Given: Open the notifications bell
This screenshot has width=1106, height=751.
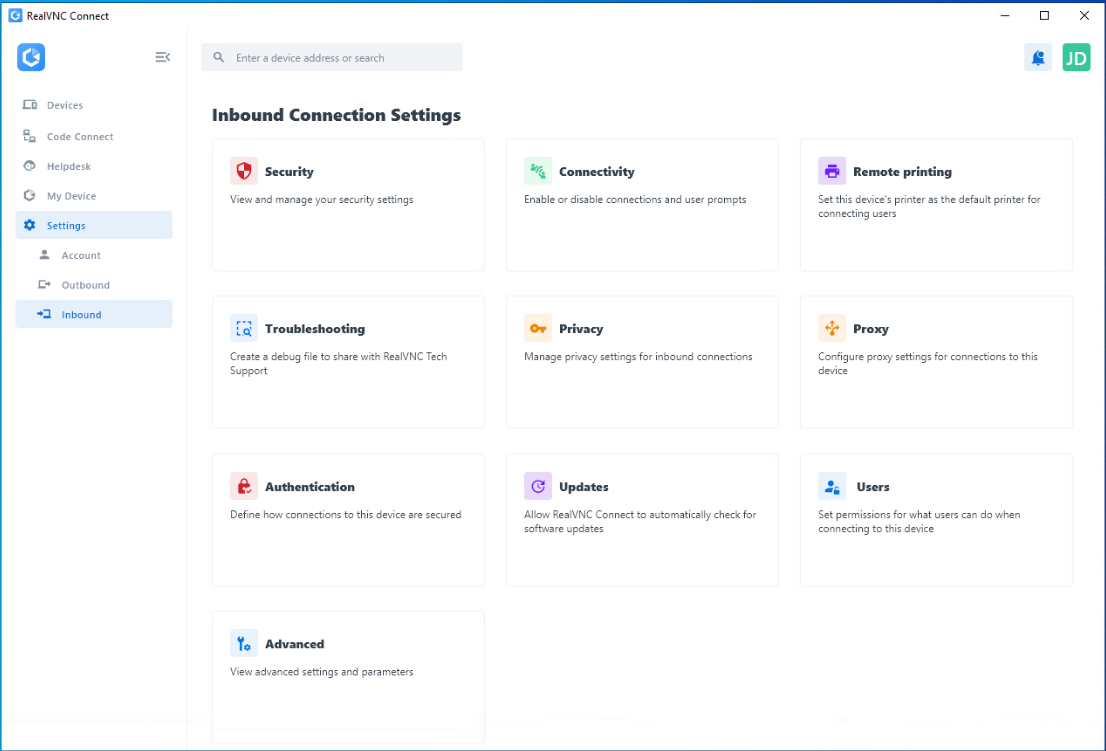Looking at the screenshot, I should click(1038, 58).
